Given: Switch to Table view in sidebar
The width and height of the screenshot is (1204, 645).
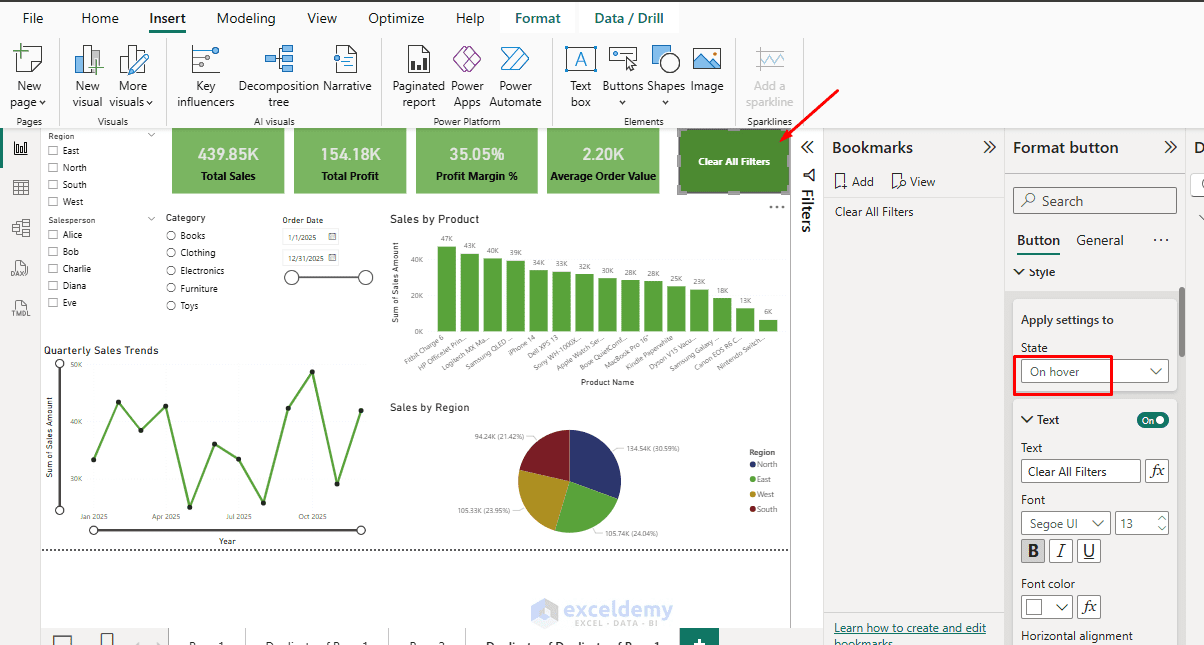Looking at the screenshot, I should (x=20, y=188).
